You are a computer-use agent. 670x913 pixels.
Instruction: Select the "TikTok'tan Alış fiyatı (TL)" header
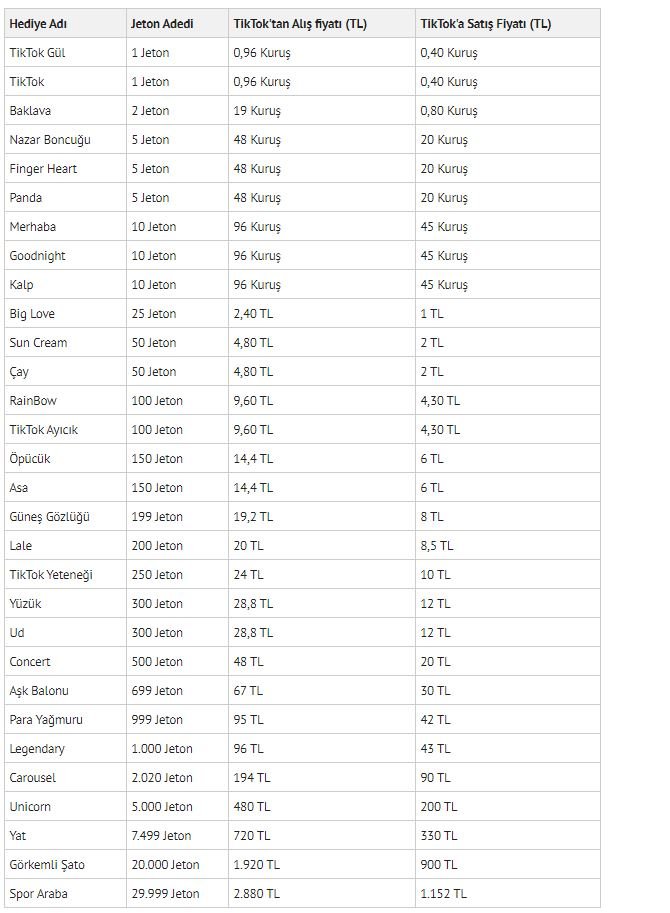coord(298,23)
